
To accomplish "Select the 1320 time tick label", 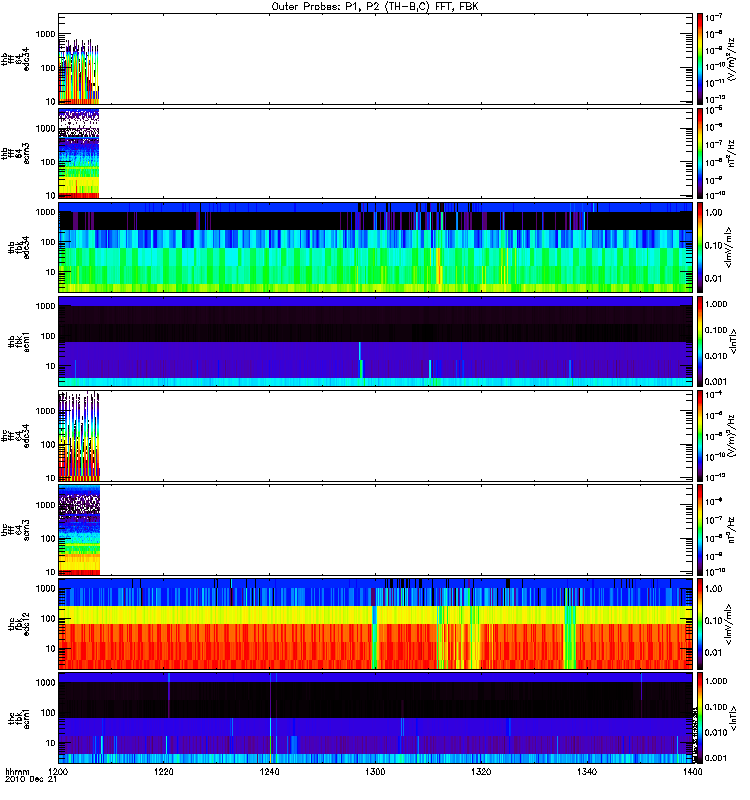I will click(481, 774).
